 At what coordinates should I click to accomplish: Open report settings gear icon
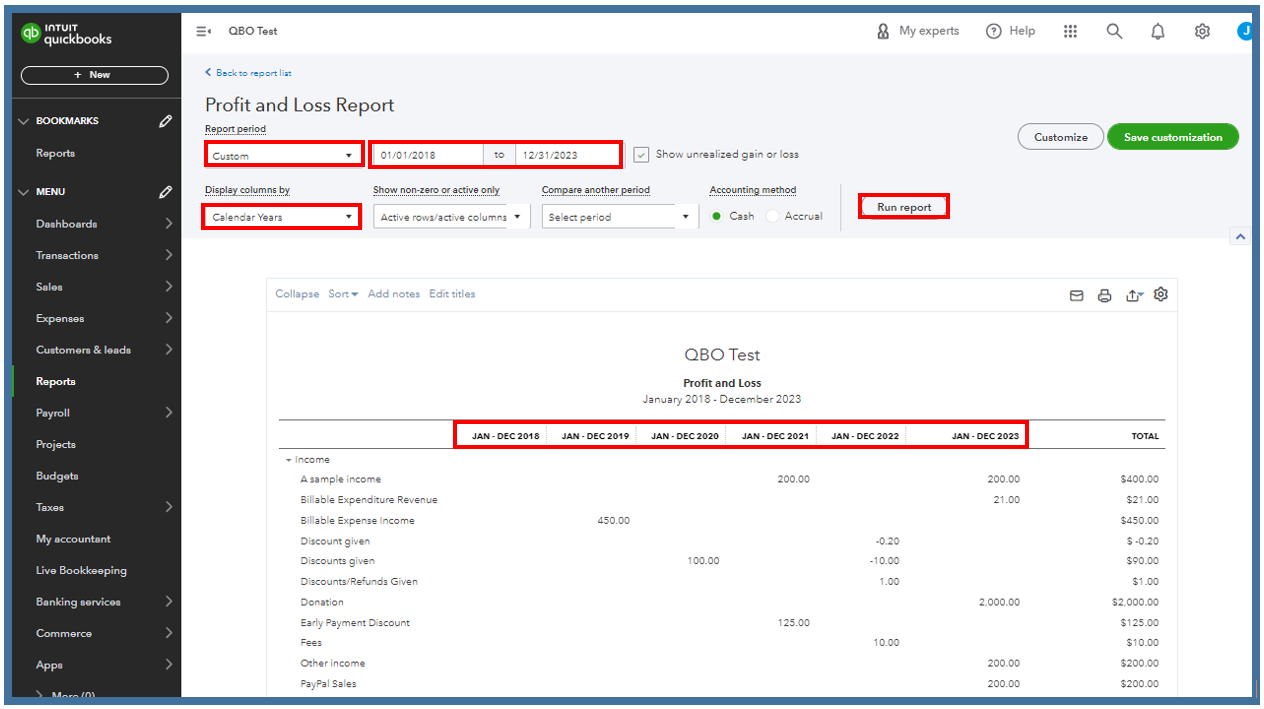[1161, 294]
